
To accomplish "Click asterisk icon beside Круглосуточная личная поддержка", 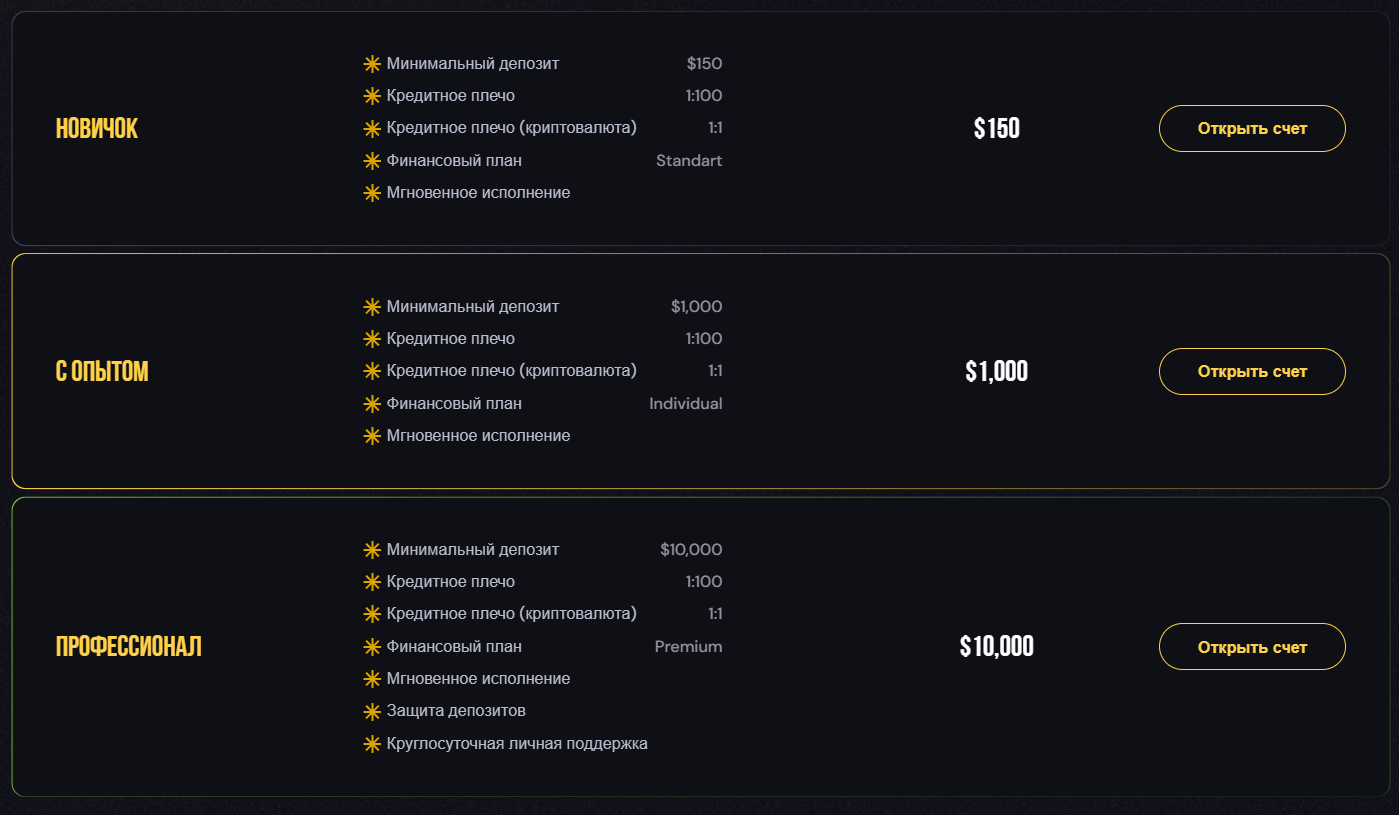I will (372, 744).
